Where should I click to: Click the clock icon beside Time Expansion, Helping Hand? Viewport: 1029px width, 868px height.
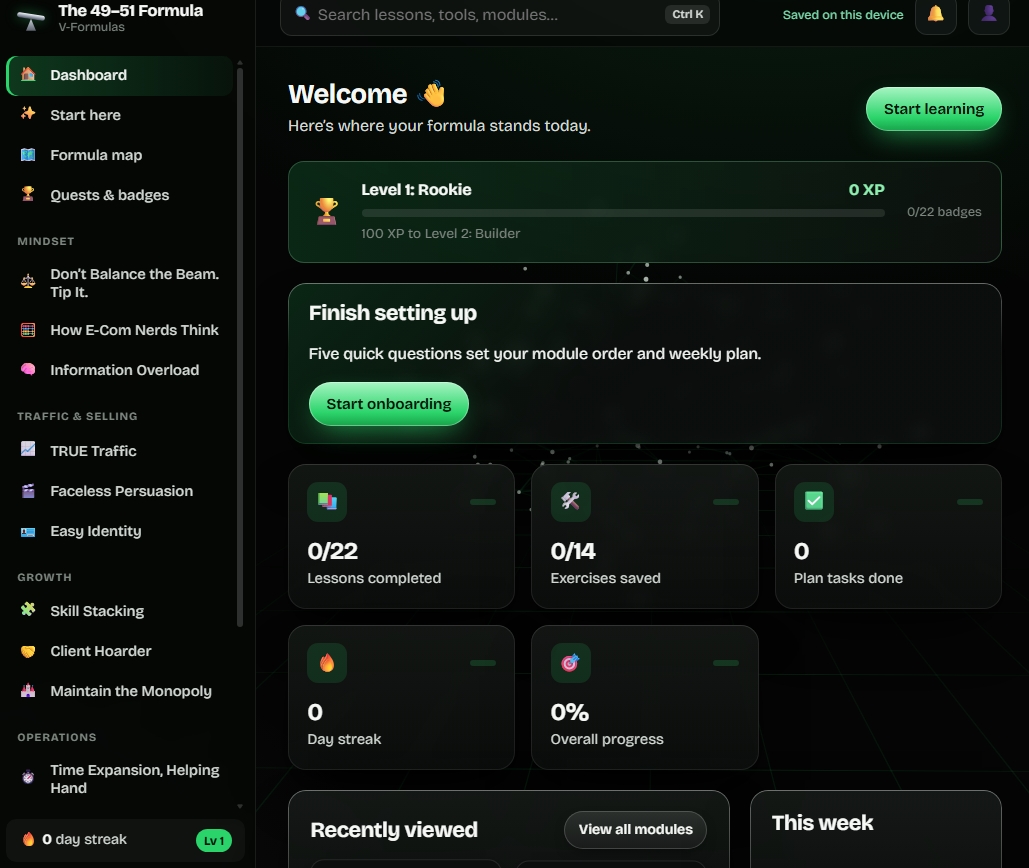coord(28,777)
